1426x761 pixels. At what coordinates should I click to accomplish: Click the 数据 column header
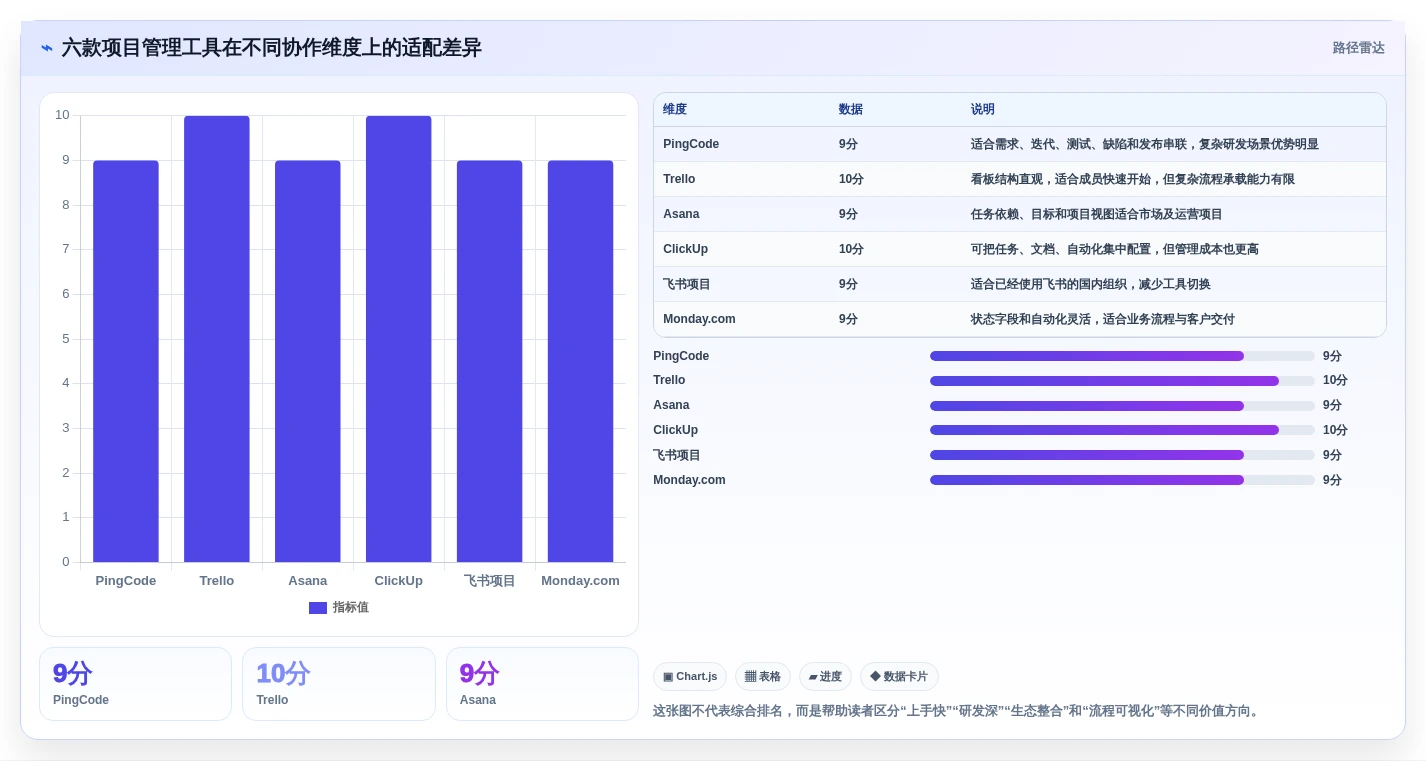pyautogui.click(x=851, y=110)
